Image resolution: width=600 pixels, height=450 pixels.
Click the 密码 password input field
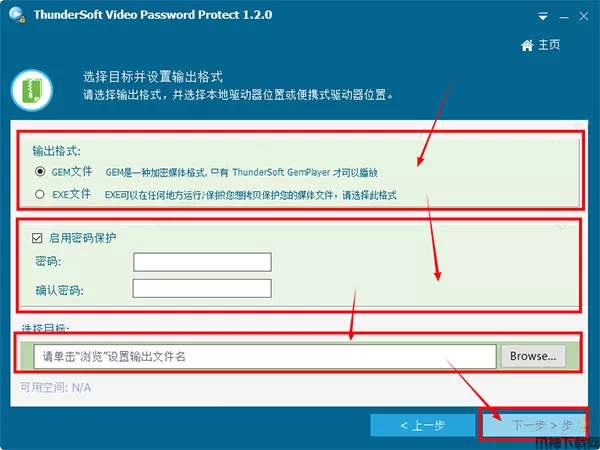click(x=202, y=262)
